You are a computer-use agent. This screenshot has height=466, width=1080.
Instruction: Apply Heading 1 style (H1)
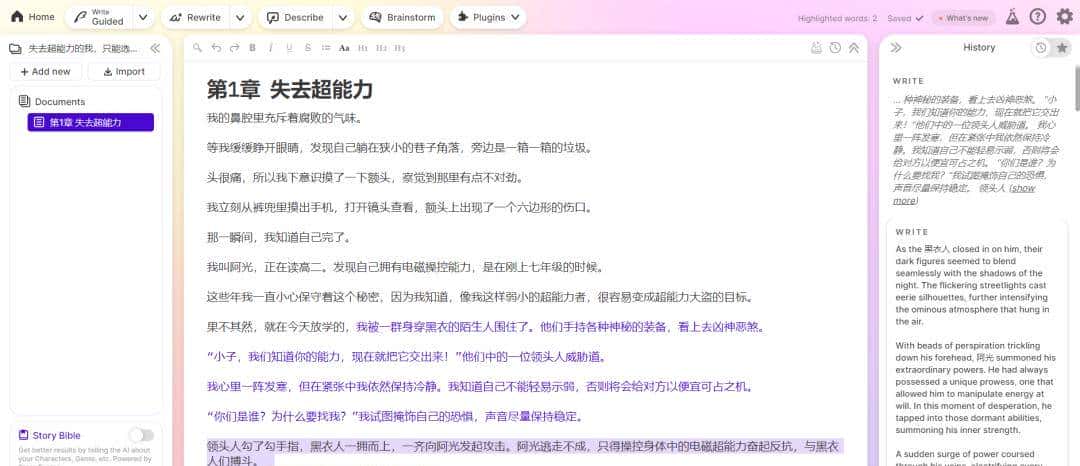pos(363,47)
